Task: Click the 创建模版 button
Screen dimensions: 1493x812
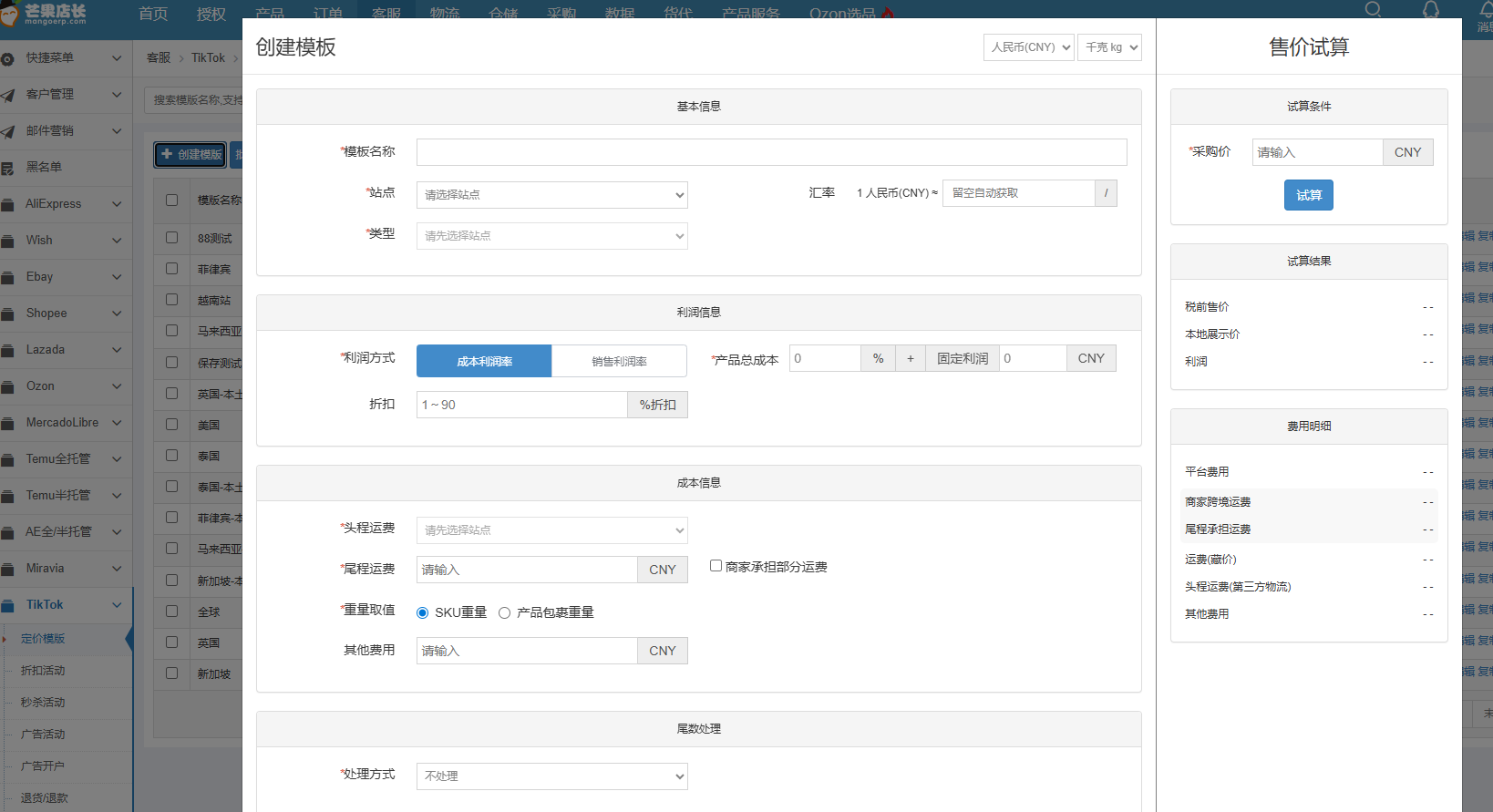Action: pyautogui.click(x=191, y=155)
